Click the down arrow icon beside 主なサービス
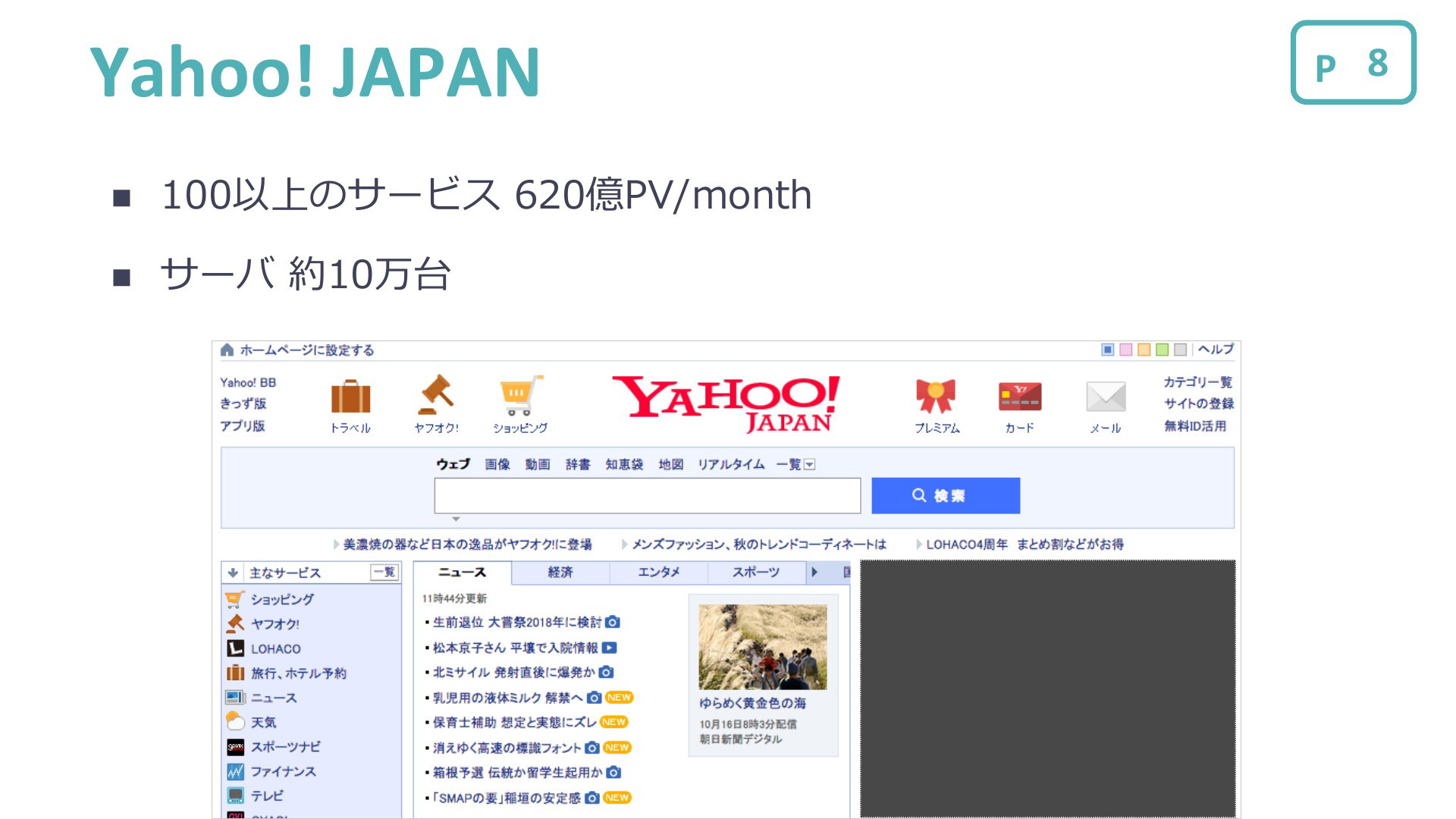The image size is (1456, 819). coord(233,573)
